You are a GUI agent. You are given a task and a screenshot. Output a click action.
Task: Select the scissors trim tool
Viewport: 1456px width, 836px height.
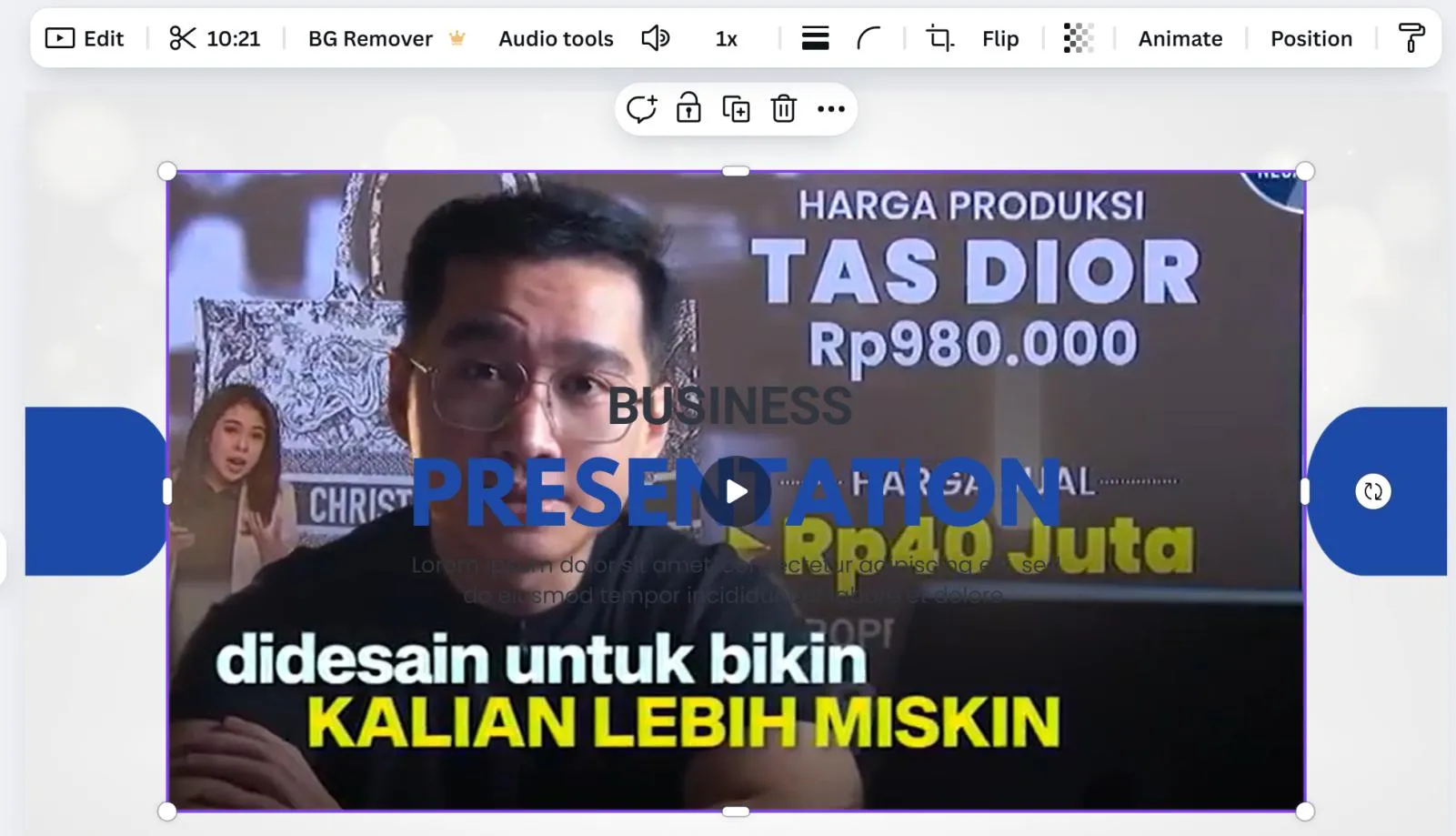(182, 38)
